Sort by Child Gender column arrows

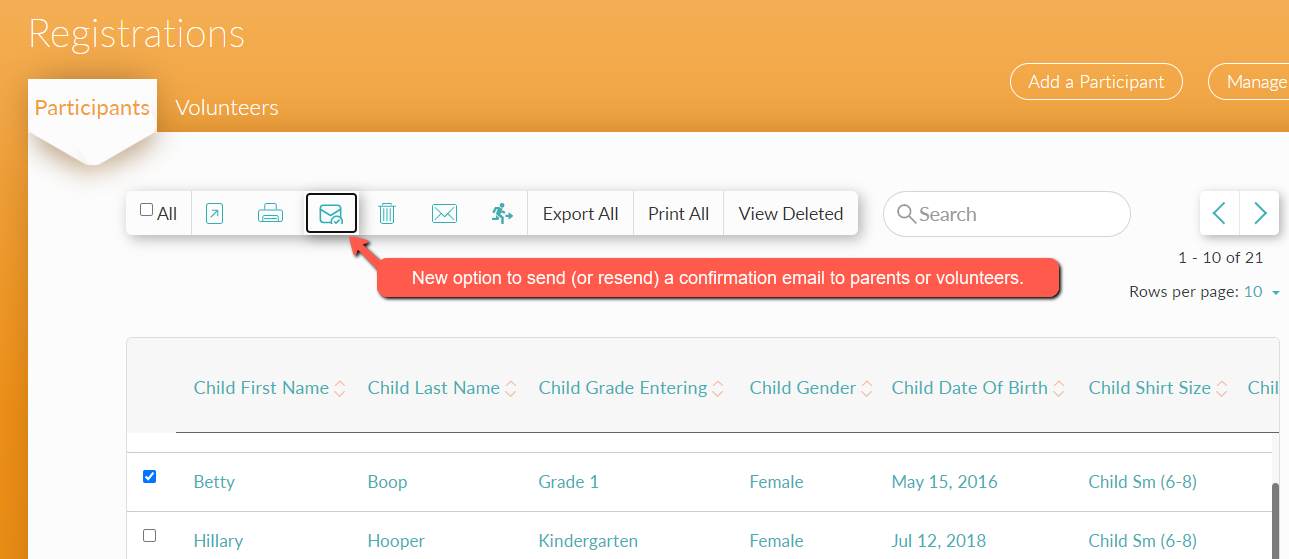867,388
